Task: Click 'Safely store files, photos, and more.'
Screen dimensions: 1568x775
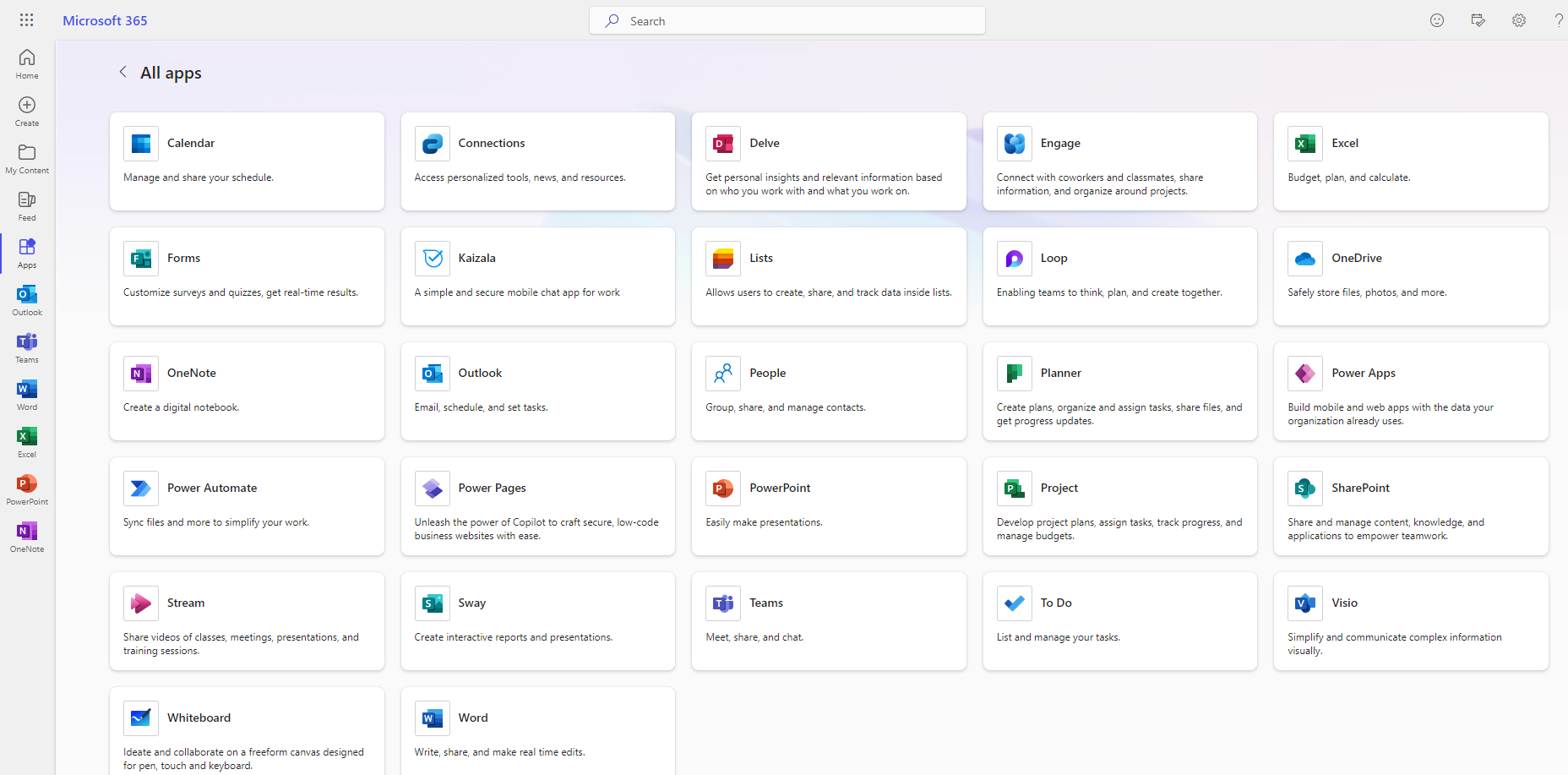Action: coord(1367,292)
